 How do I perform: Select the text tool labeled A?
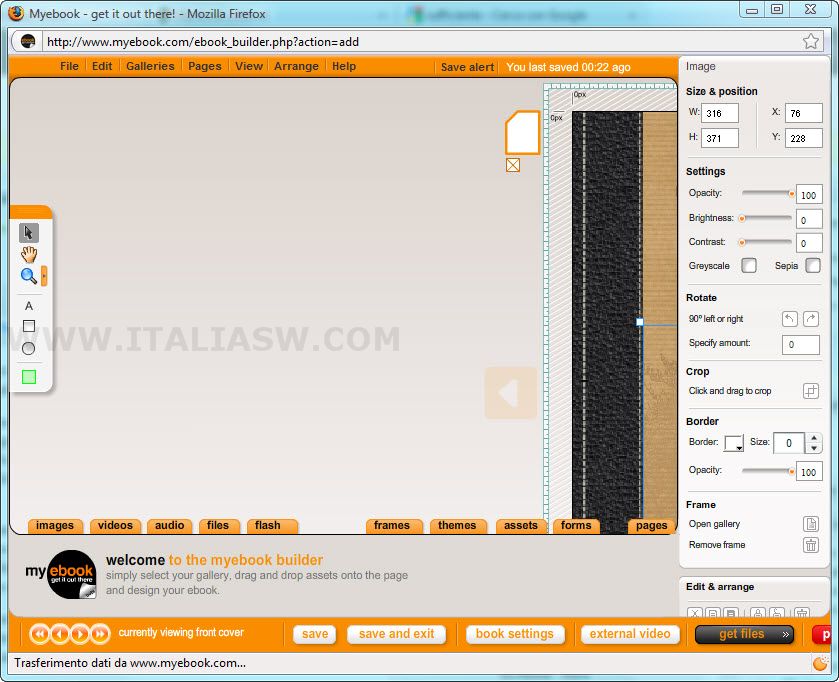[29, 306]
